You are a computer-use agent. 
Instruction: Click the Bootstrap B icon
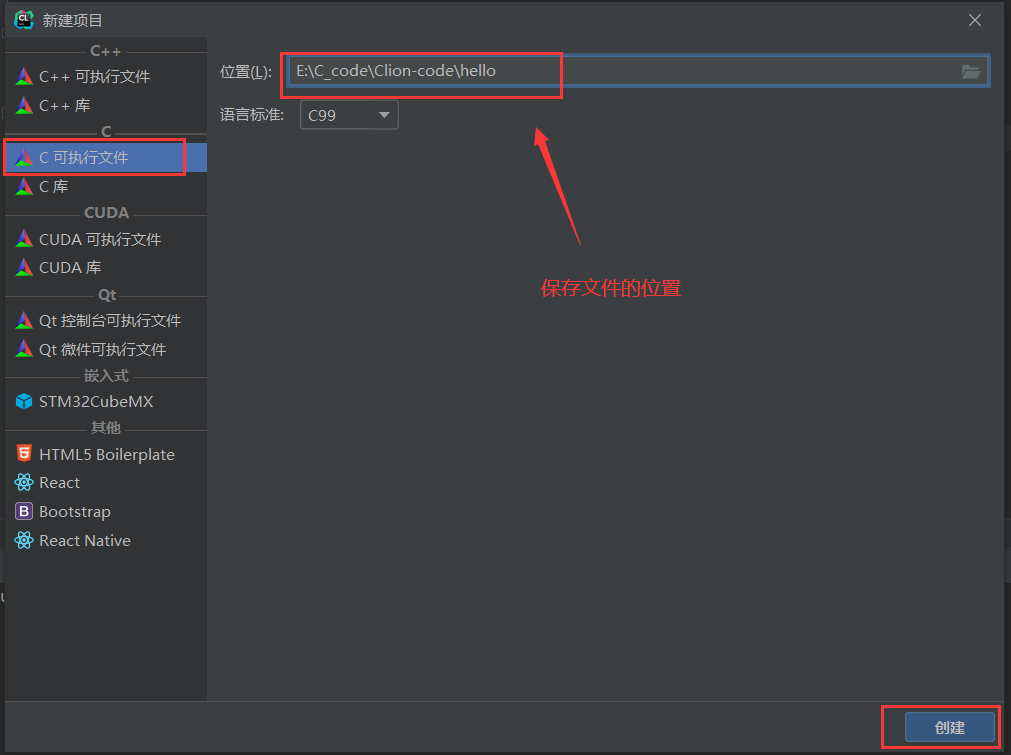tap(24, 511)
